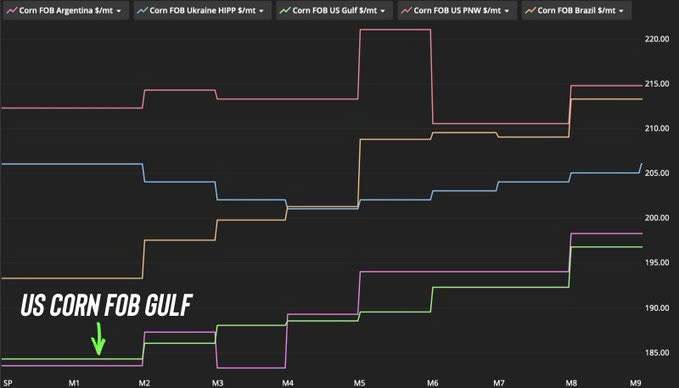Click the M5 marker on the x-axis
Viewport: 679px width, 388px height.
[x=359, y=383]
